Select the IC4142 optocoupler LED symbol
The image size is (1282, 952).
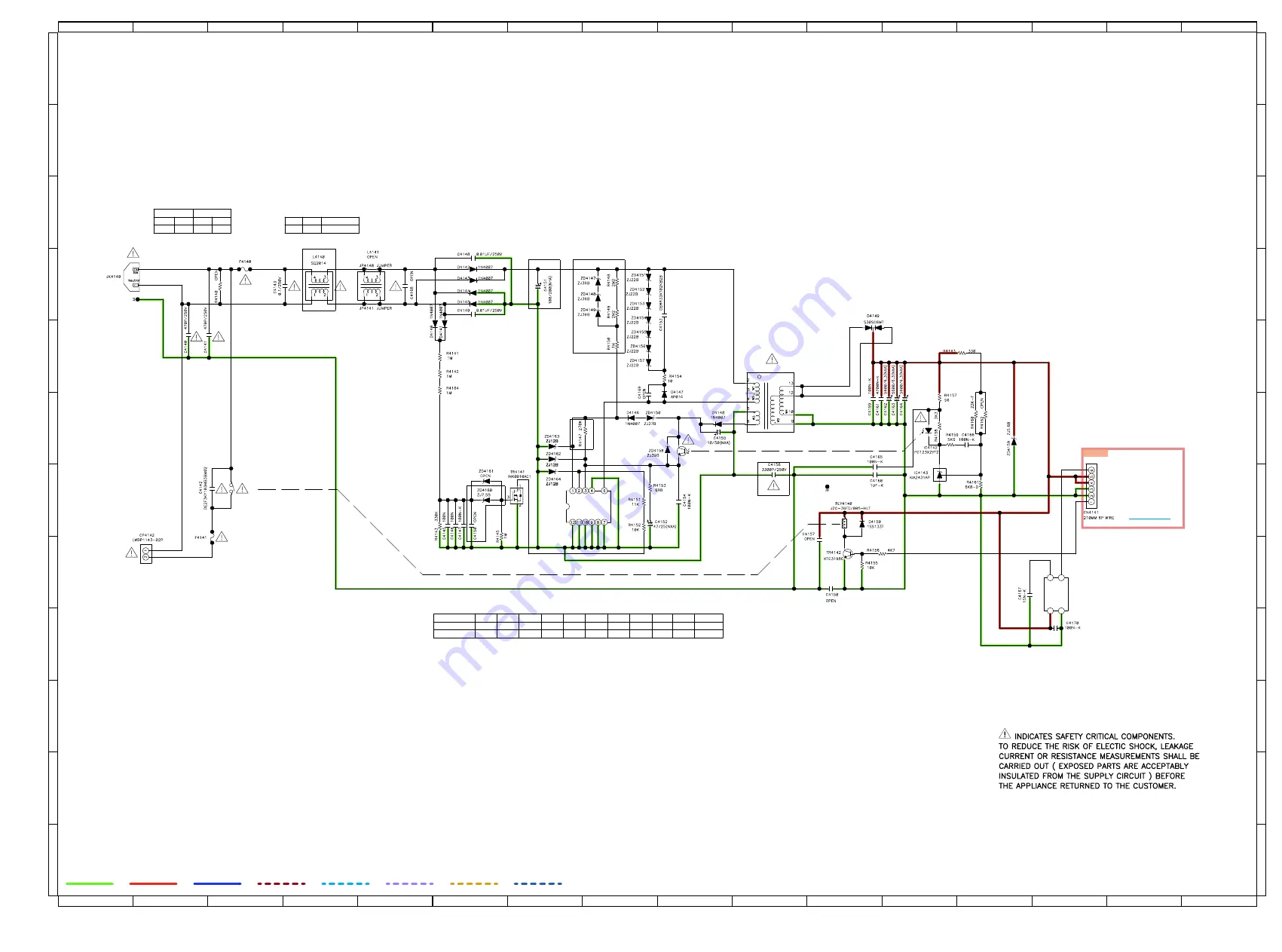pyautogui.click(x=928, y=431)
